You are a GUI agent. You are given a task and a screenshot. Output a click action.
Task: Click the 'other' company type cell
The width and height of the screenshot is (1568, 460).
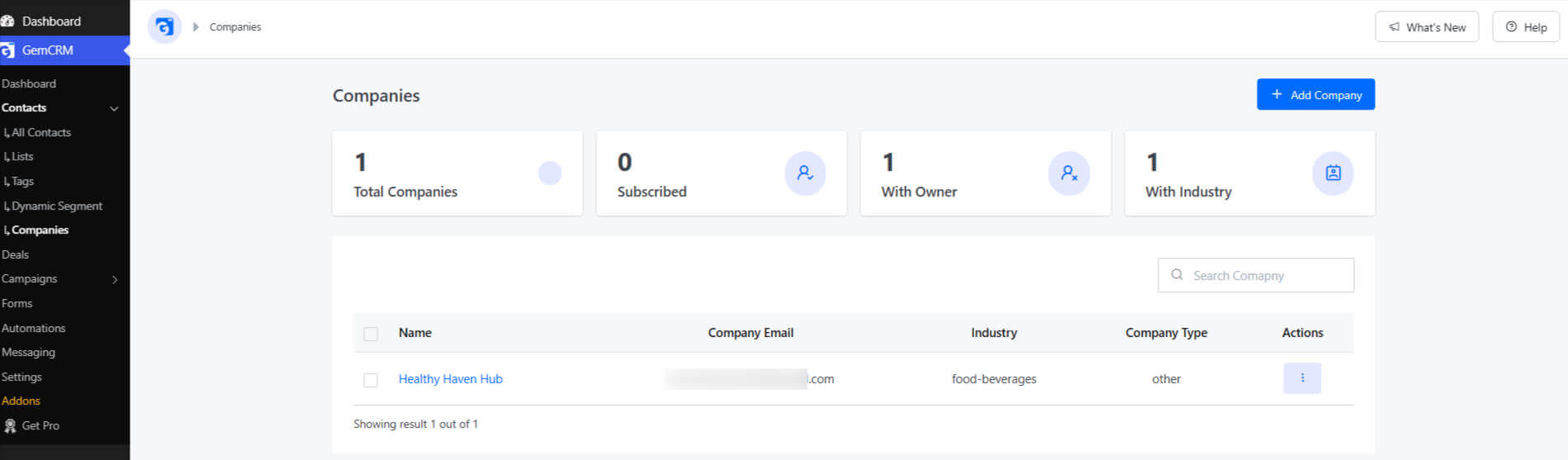tap(1166, 379)
